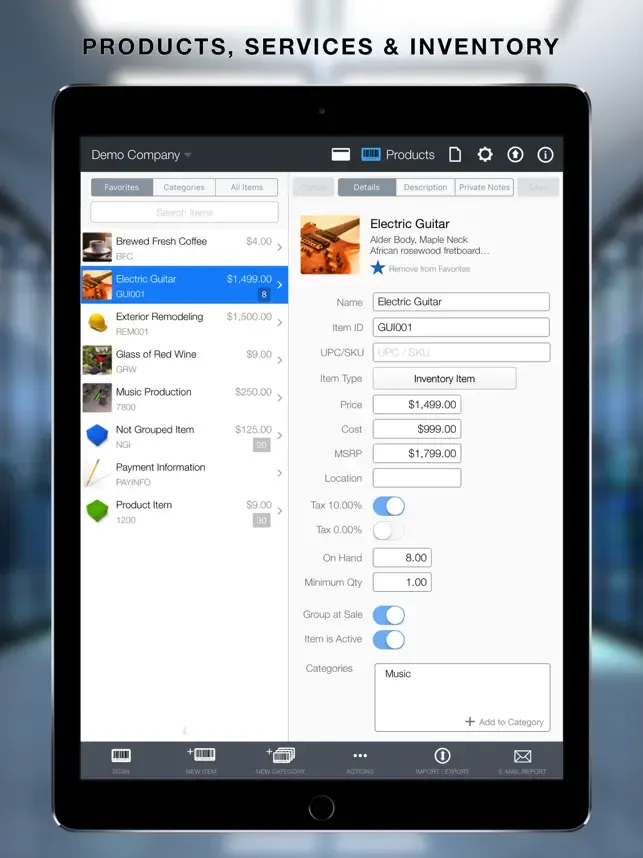Click the MSRP field $1,799.00
This screenshot has height=858, width=643.
click(417, 454)
